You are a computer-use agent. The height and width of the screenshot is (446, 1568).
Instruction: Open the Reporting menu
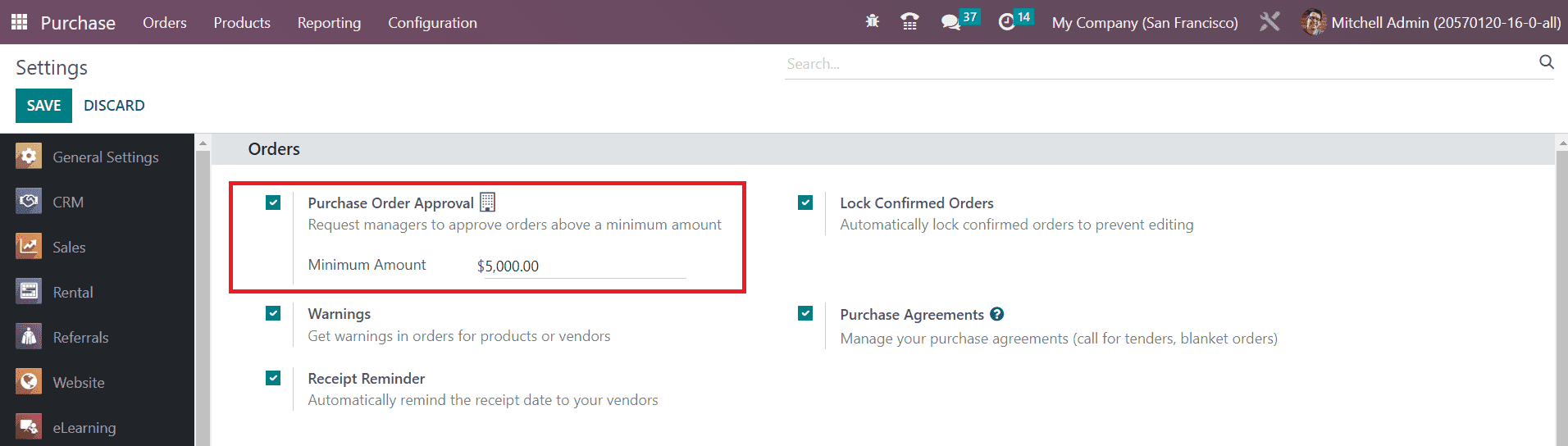[329, 23]
